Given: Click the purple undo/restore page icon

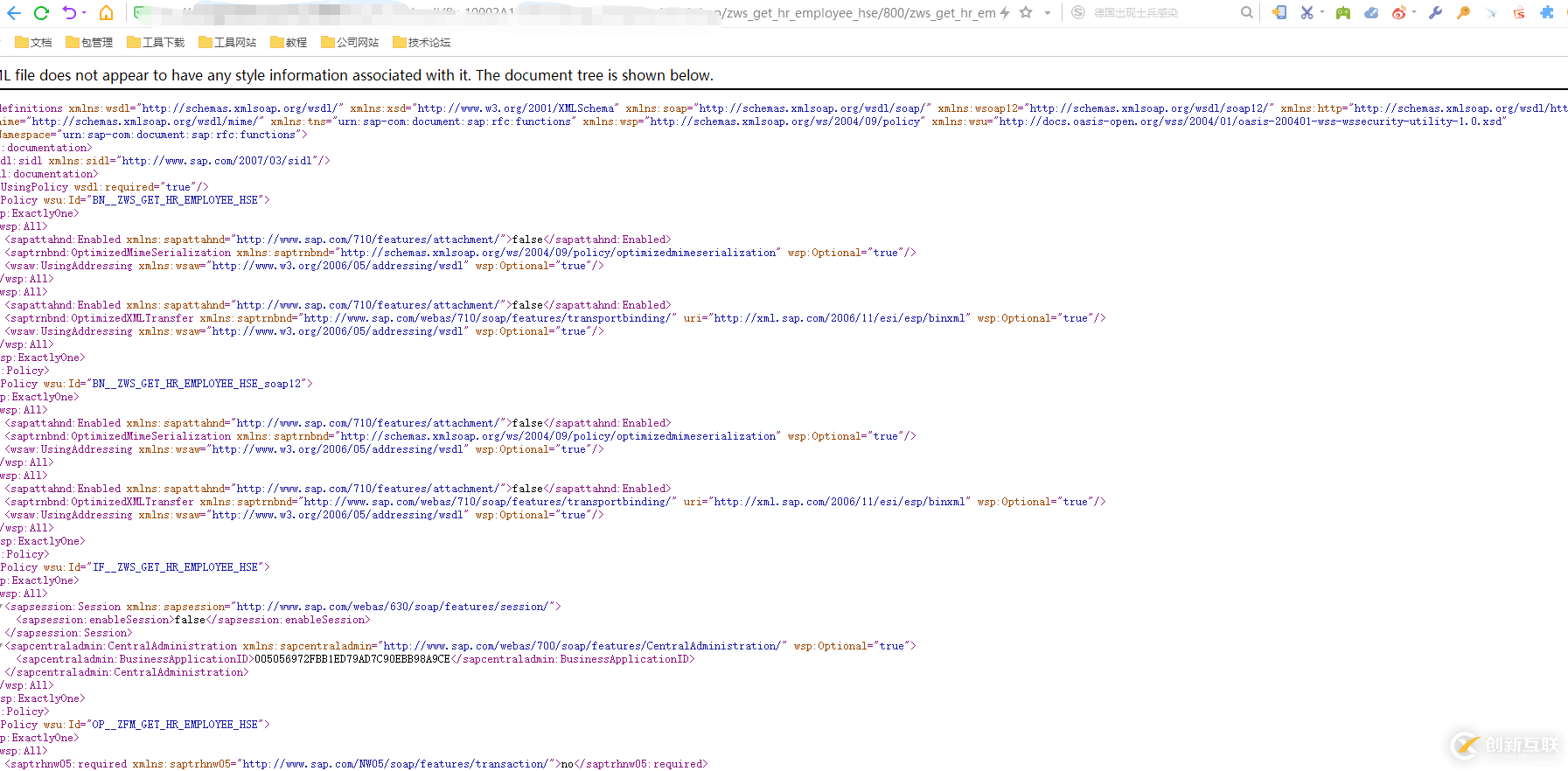Looking at the screenshot, I should pyautogui.click(x=69, y=13).
